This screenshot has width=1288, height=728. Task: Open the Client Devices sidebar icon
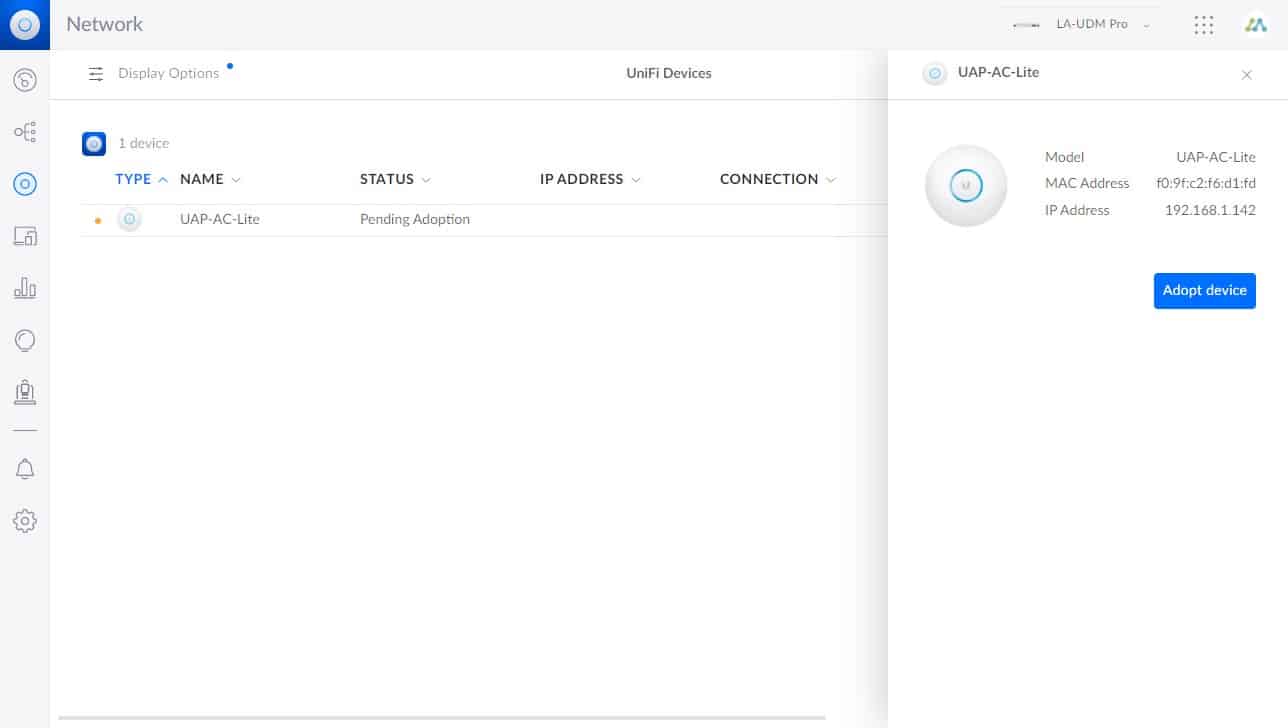click(x=25, y=237)
